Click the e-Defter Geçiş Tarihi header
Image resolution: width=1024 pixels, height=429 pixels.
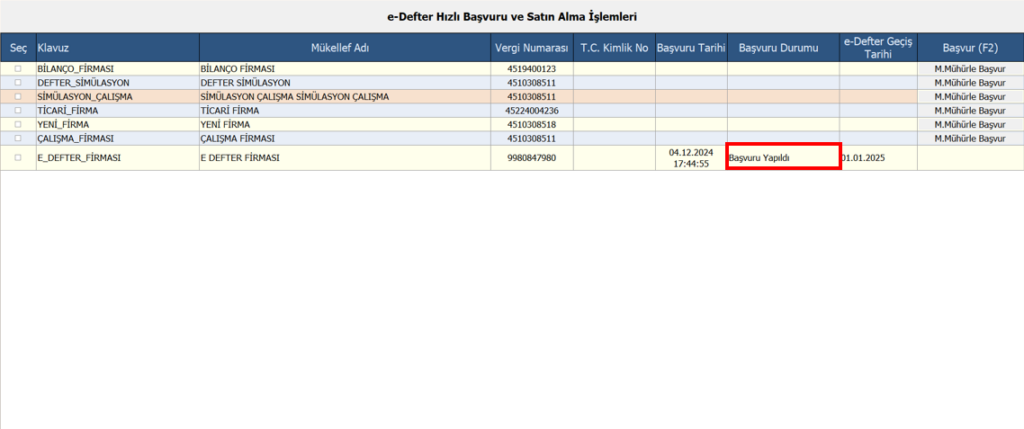(x=878, y=48)
